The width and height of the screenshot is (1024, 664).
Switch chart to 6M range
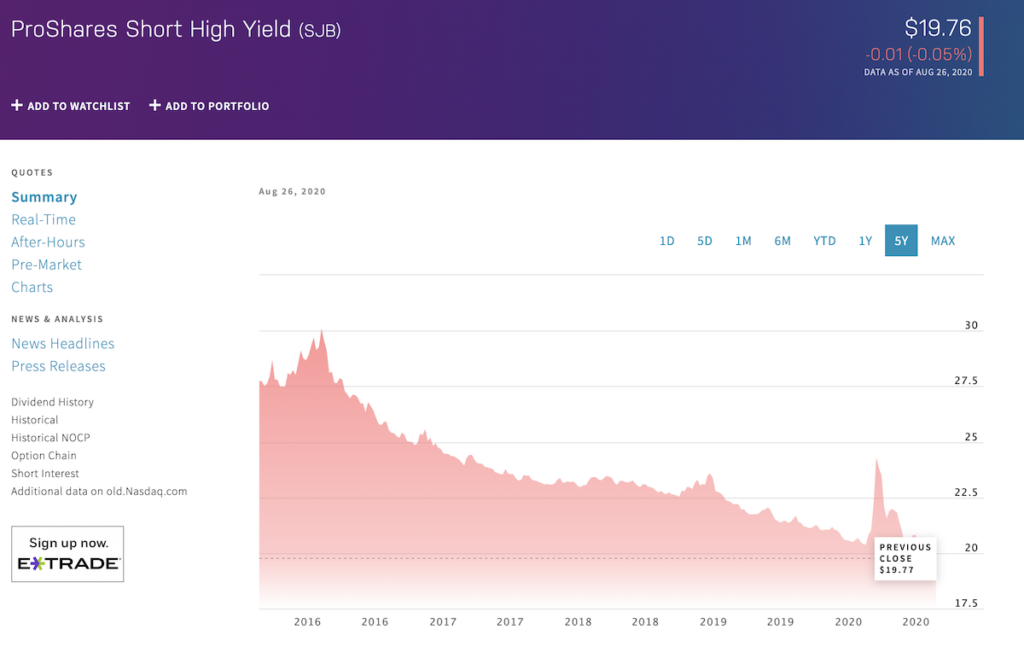[782, 241]
